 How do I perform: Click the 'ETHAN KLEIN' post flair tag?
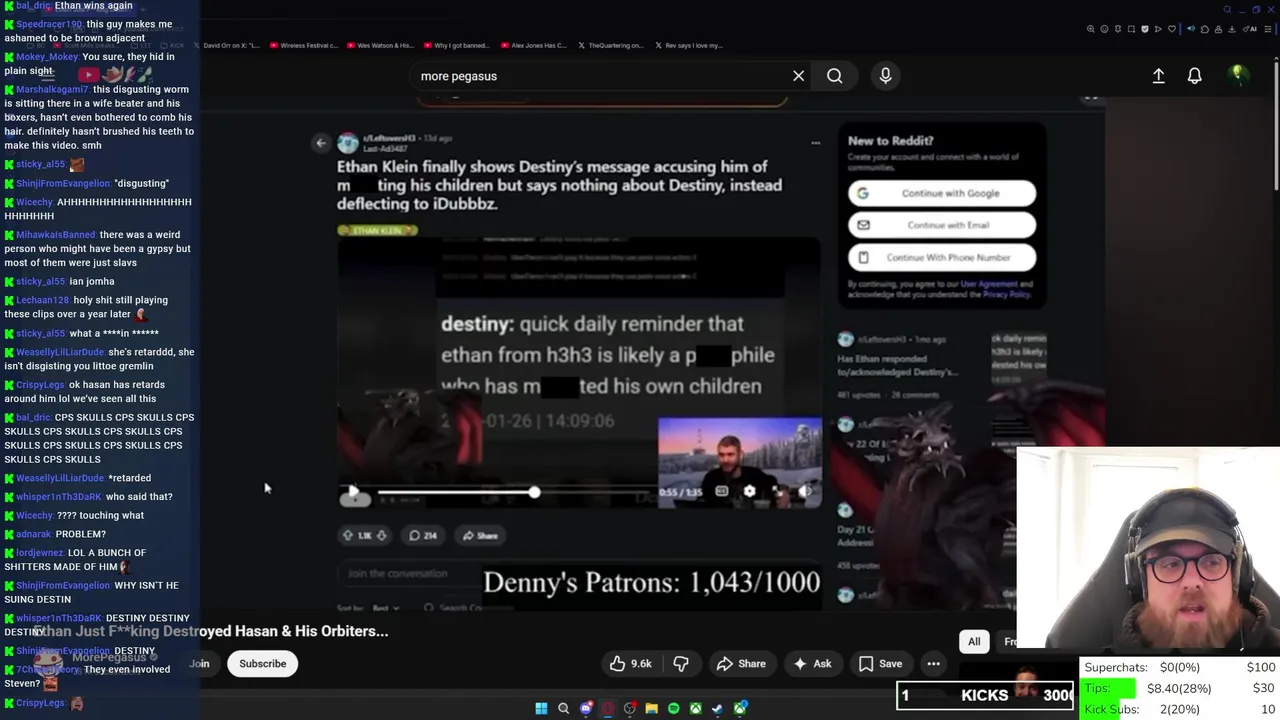[377, 231]
